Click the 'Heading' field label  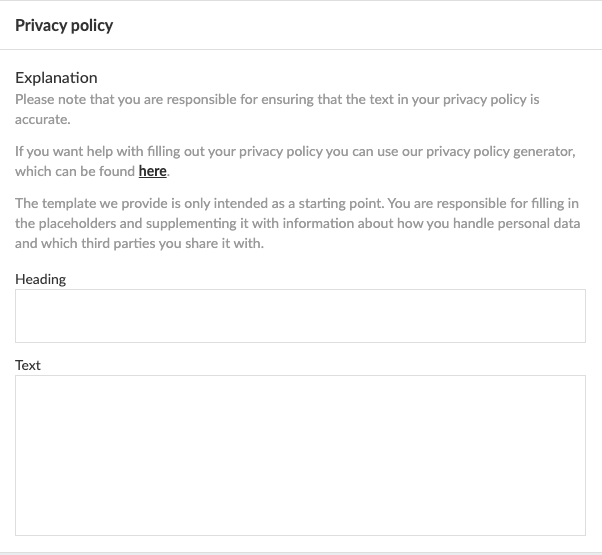click(x=41, y=279)
